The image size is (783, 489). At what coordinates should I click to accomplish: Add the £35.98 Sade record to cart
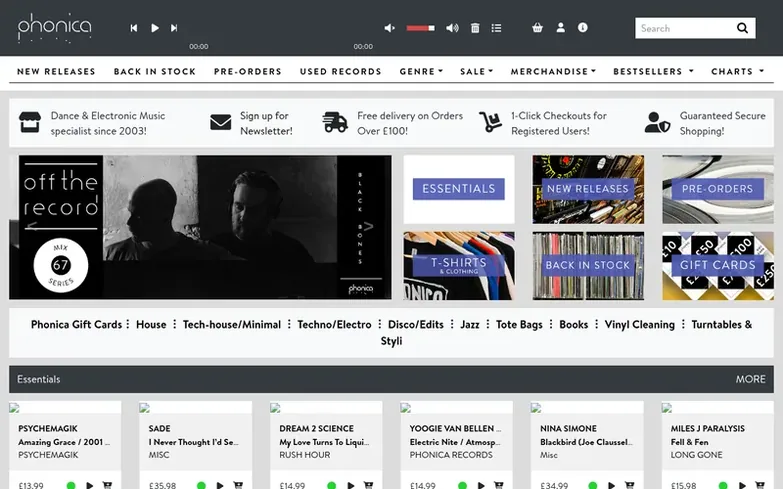coord(238,485)
